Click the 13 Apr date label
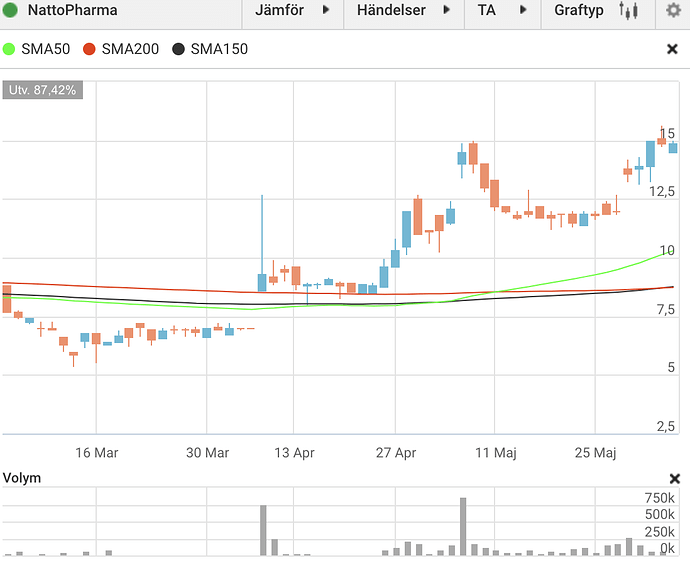 (x=294, y=453)
